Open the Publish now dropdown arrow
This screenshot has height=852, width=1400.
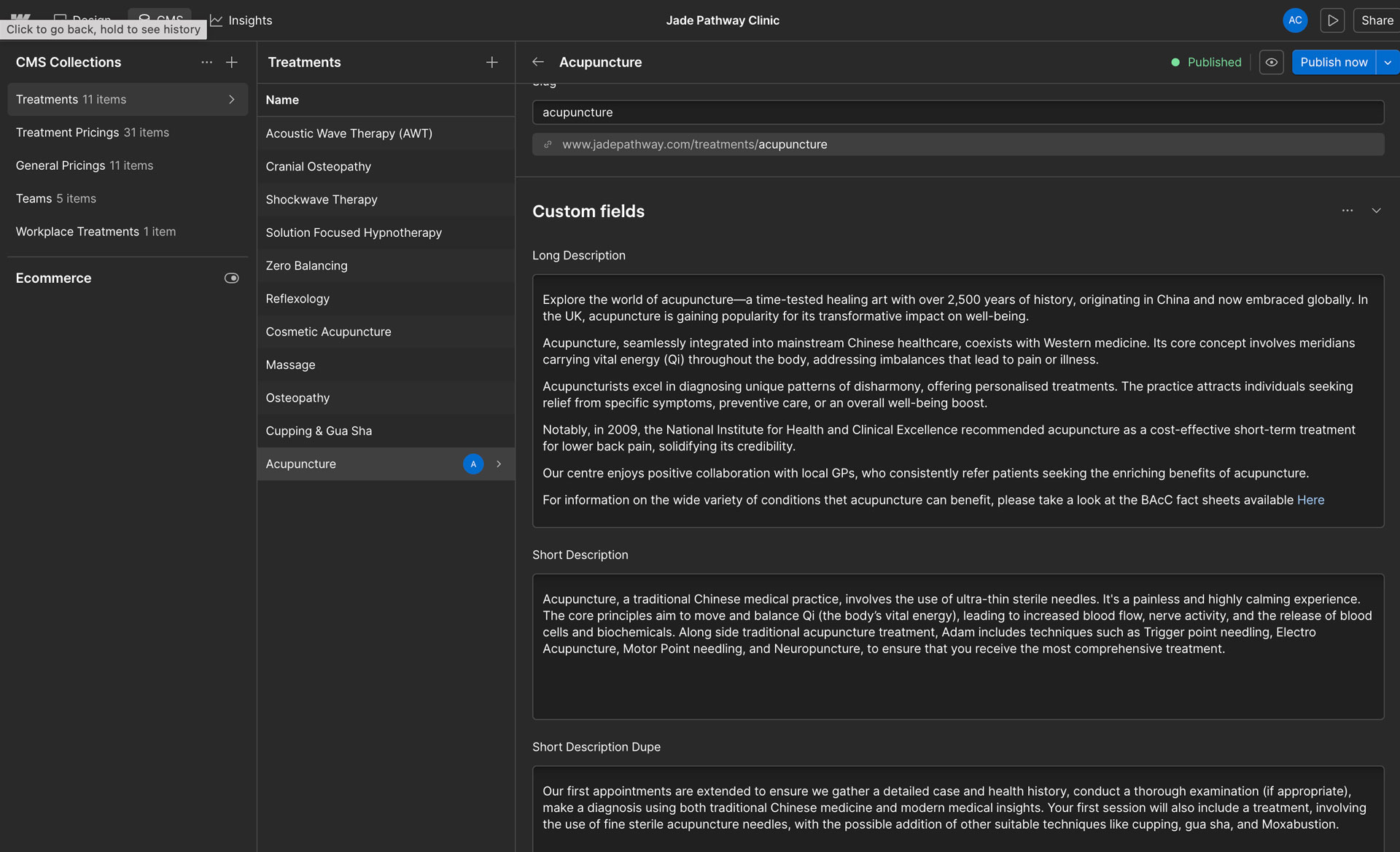(1388, 63)
